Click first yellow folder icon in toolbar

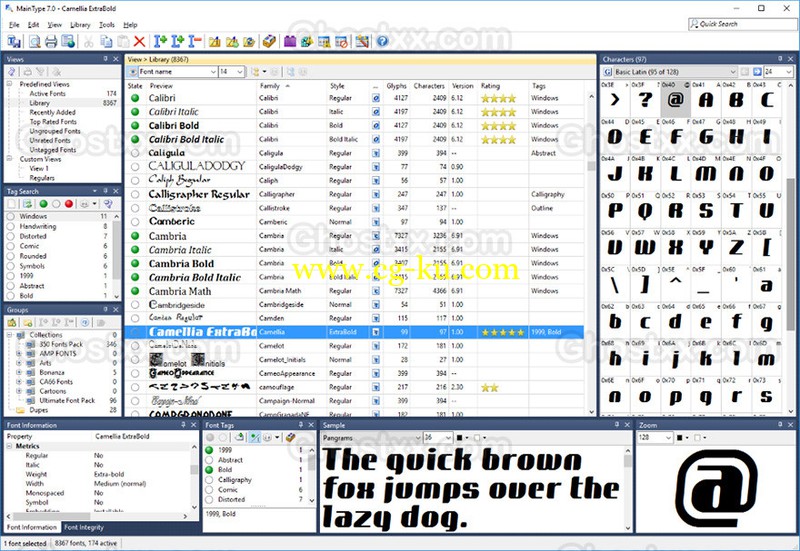[215, 41]
